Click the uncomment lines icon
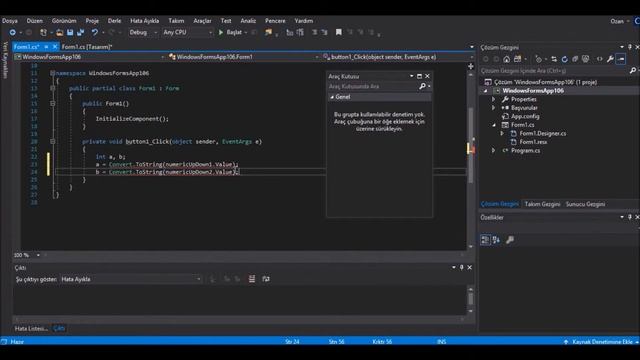This screenshot has width=640, height=360. [x=324, y=32]
